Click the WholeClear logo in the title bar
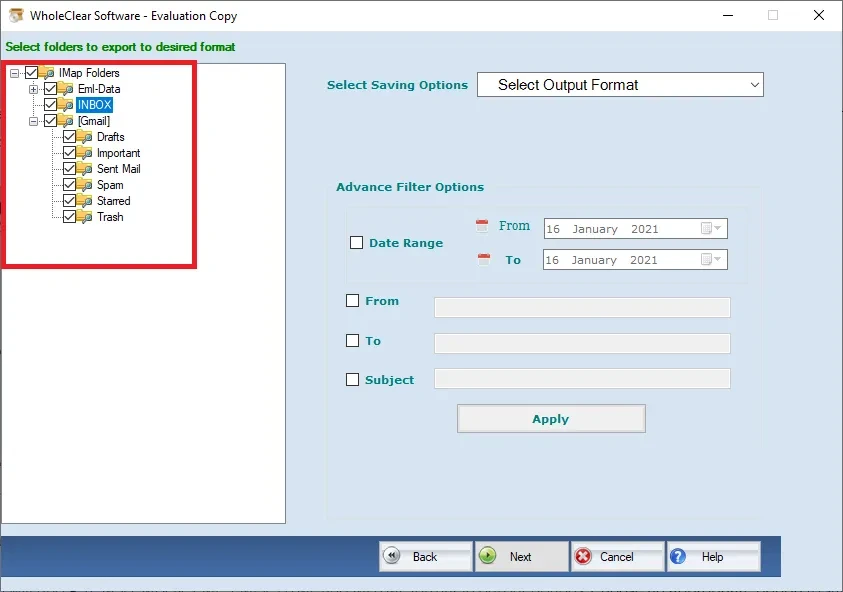Viewport: 843px width, 592px height. point(16,15)
